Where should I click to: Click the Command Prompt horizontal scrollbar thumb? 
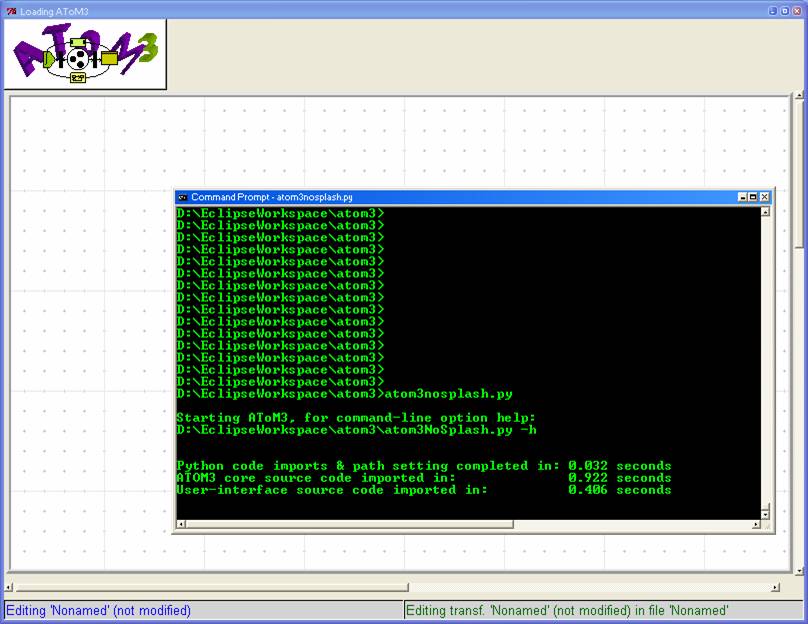349,524
